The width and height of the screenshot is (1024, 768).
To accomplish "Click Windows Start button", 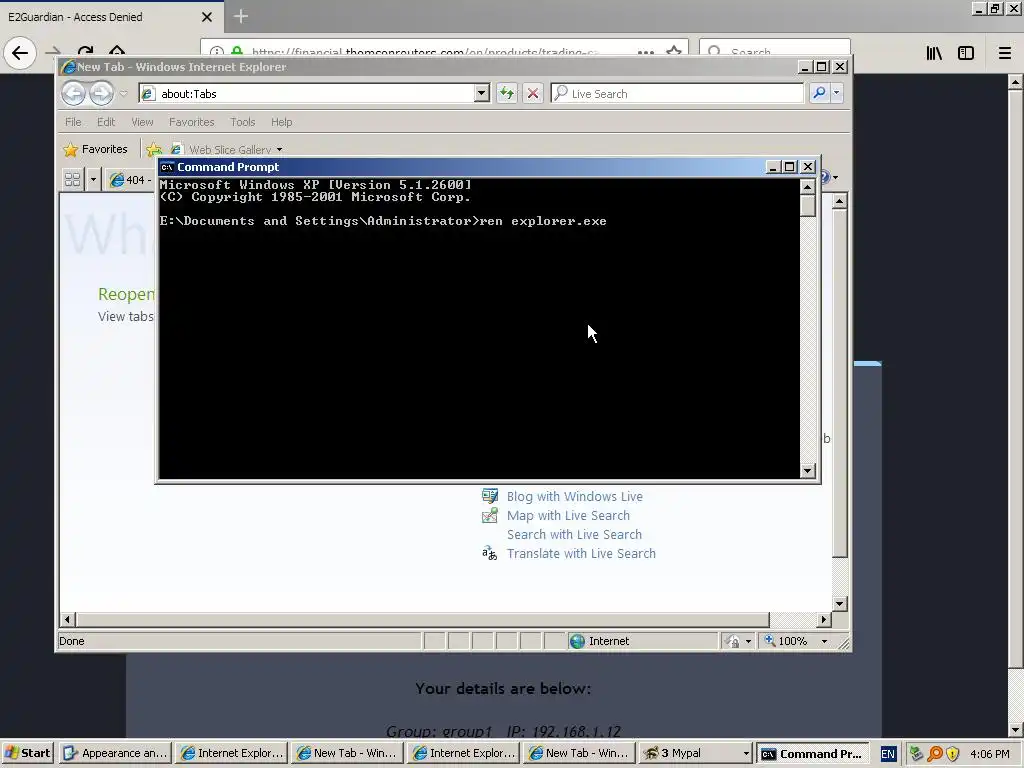I will [27, 753].
